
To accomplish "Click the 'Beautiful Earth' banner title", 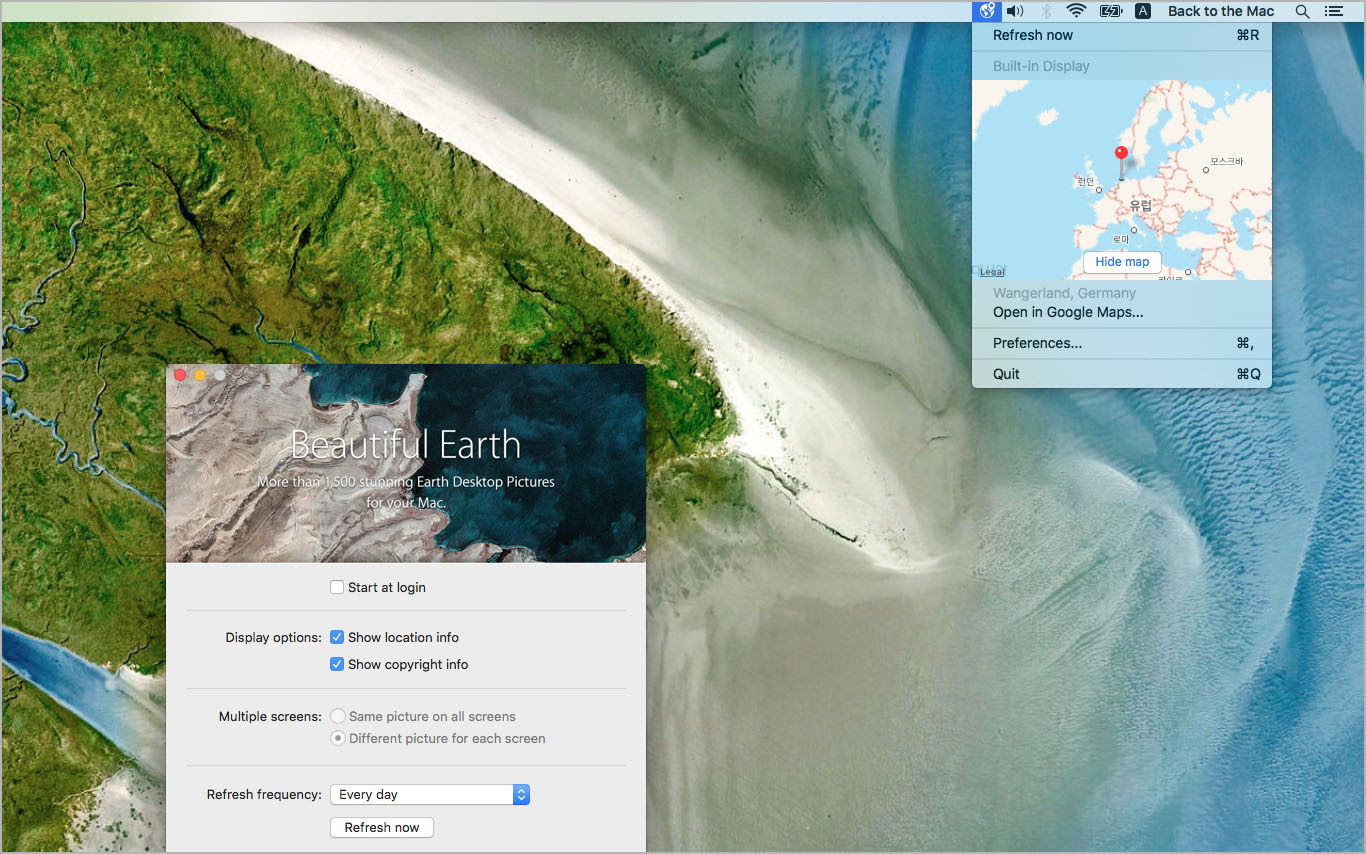I will [406, 444].
